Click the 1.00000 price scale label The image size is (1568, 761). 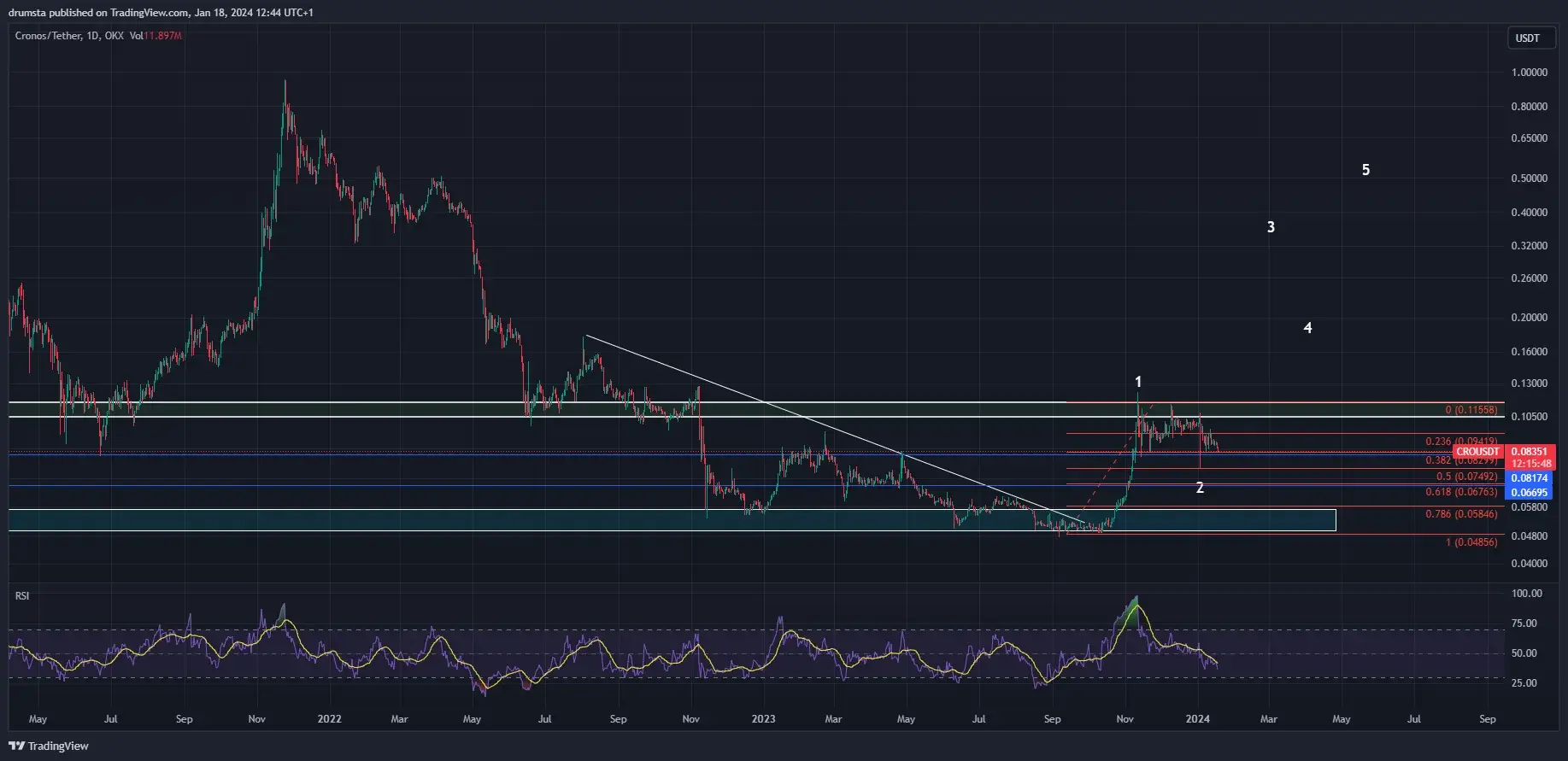tap(1530, 73)
